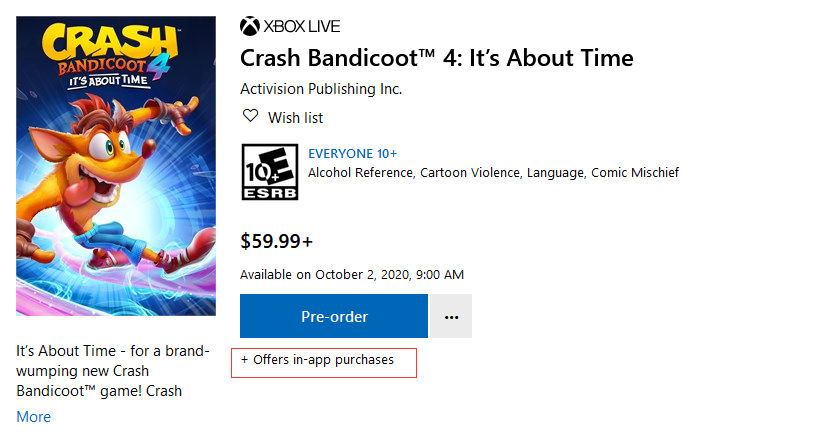Click the plus sign before in-app offers

click(x=245, y=360)
